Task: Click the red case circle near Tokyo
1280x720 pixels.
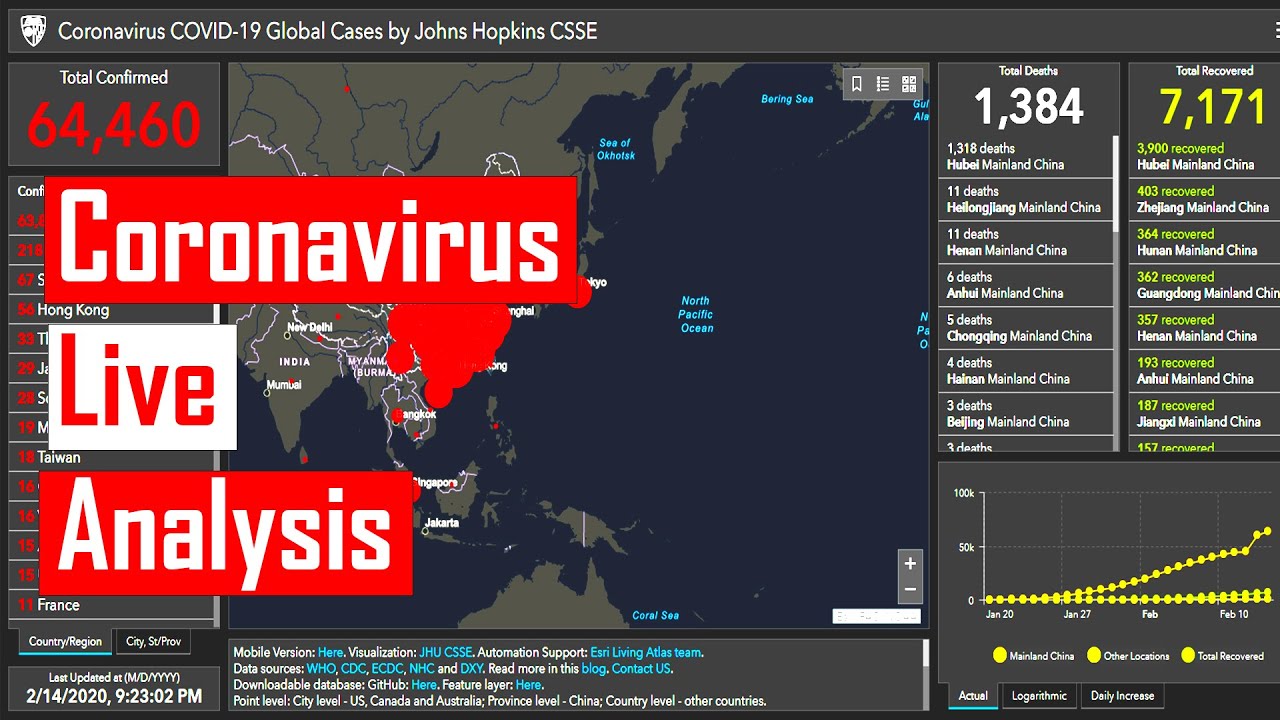Action: (578, 291)
